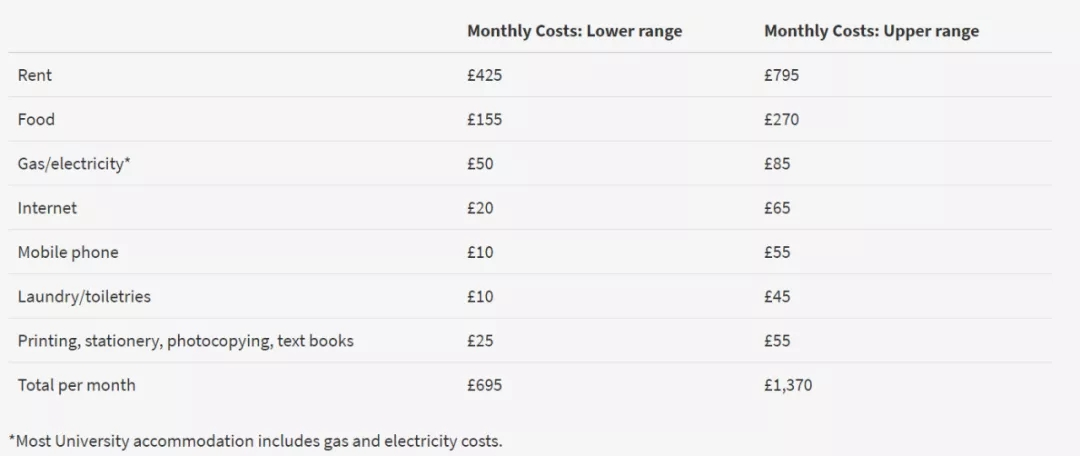1080x456 pixels.
Task: Click the Monthly Costs: Upper range header
Action: pyautogui.click(x=871, y=31)
